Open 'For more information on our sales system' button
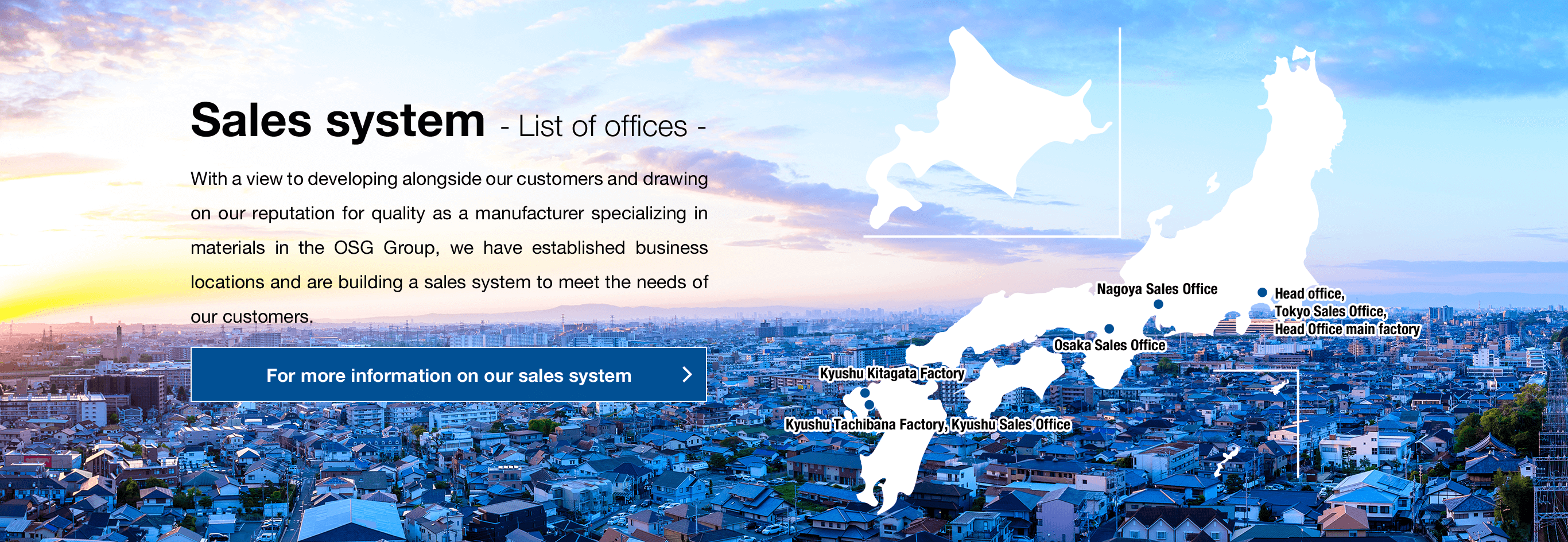1568x542 pixels. 449,374
